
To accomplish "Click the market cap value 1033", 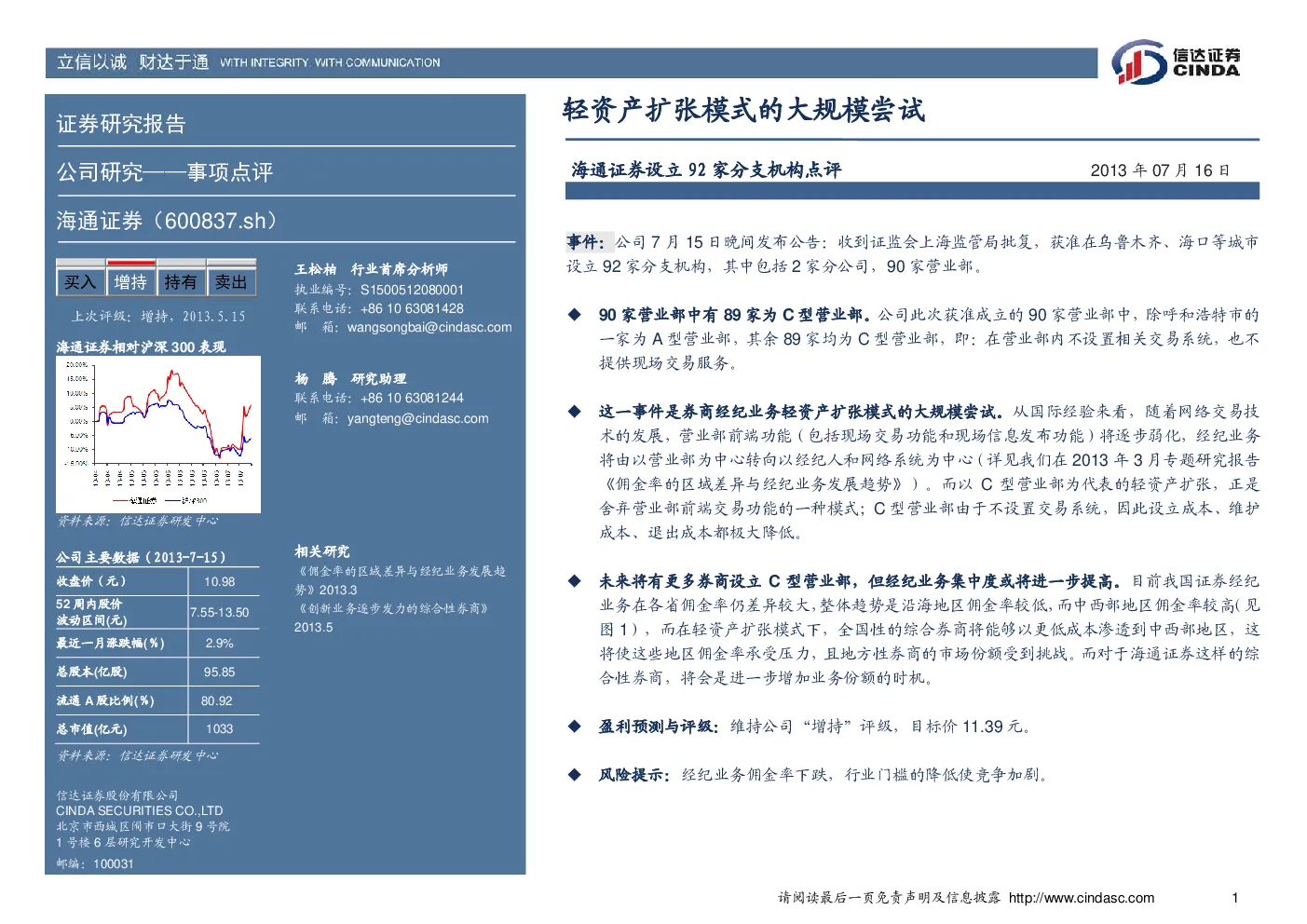I will [x=220, y=728].
